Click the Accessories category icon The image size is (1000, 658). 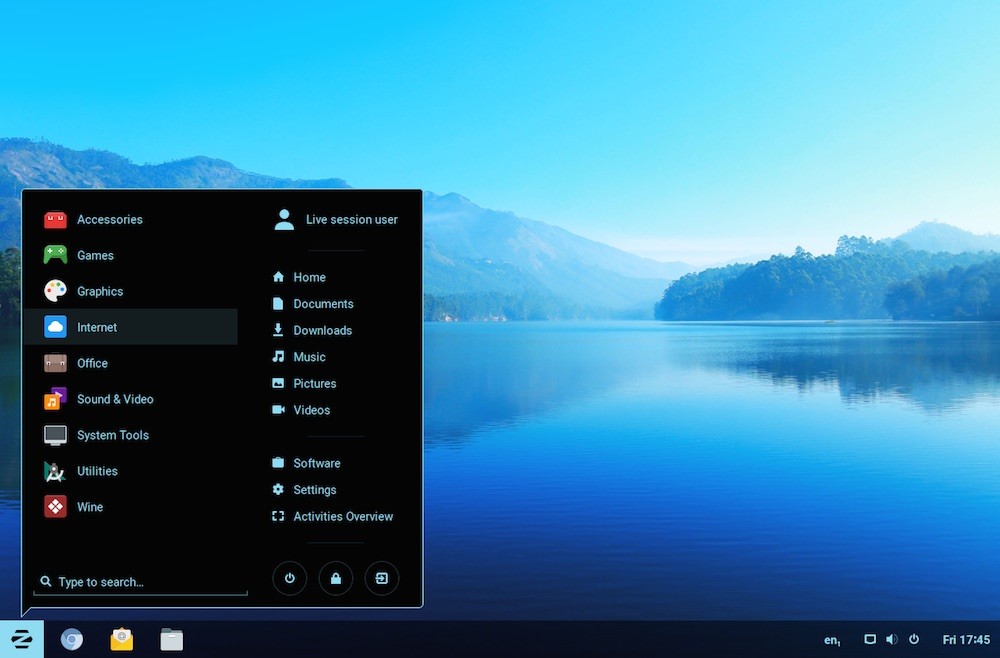53,219
